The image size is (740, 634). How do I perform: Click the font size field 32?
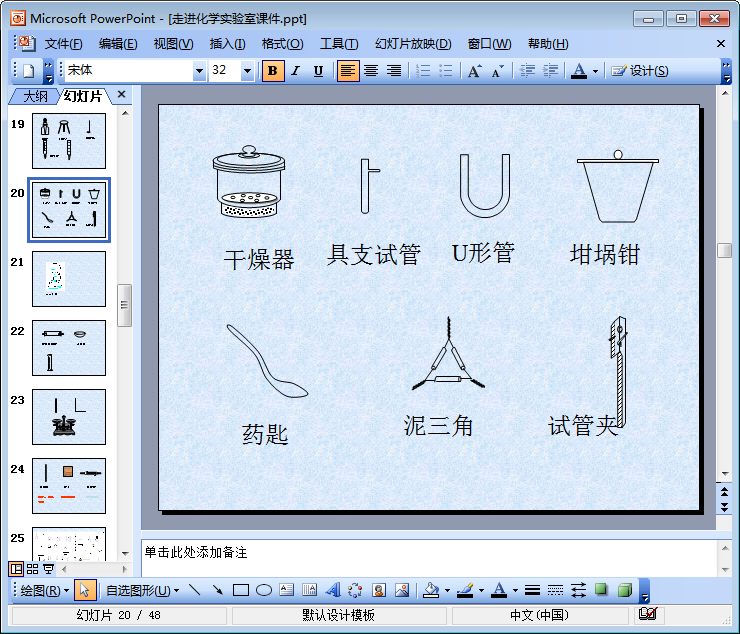225,70
